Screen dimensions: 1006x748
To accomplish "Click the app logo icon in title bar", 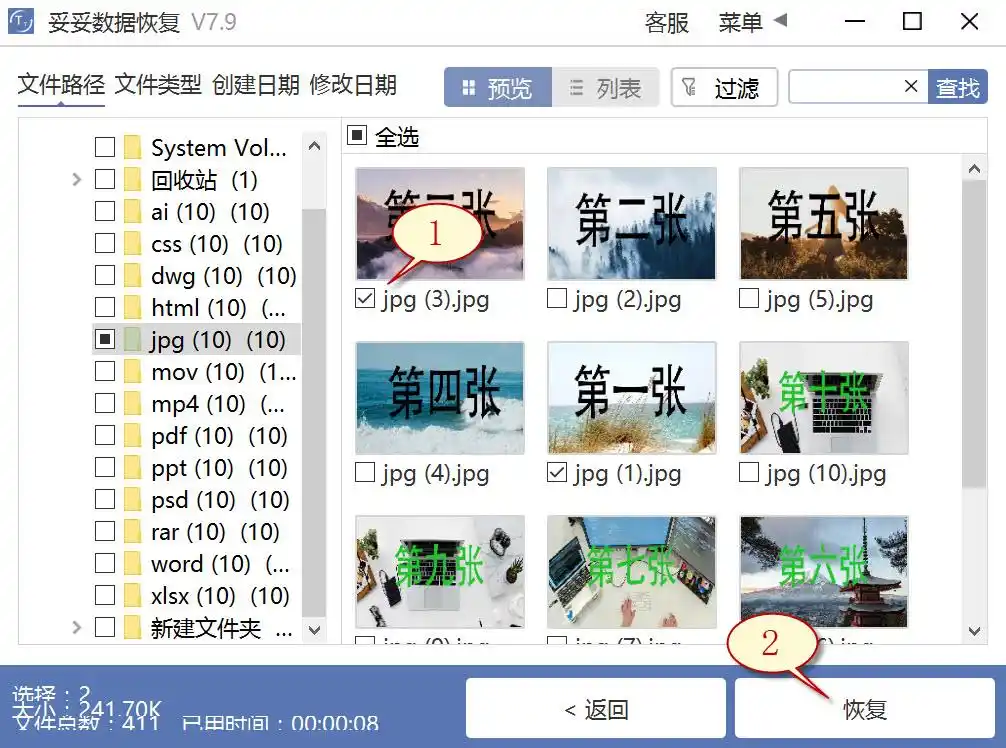I will coord(20,21).
